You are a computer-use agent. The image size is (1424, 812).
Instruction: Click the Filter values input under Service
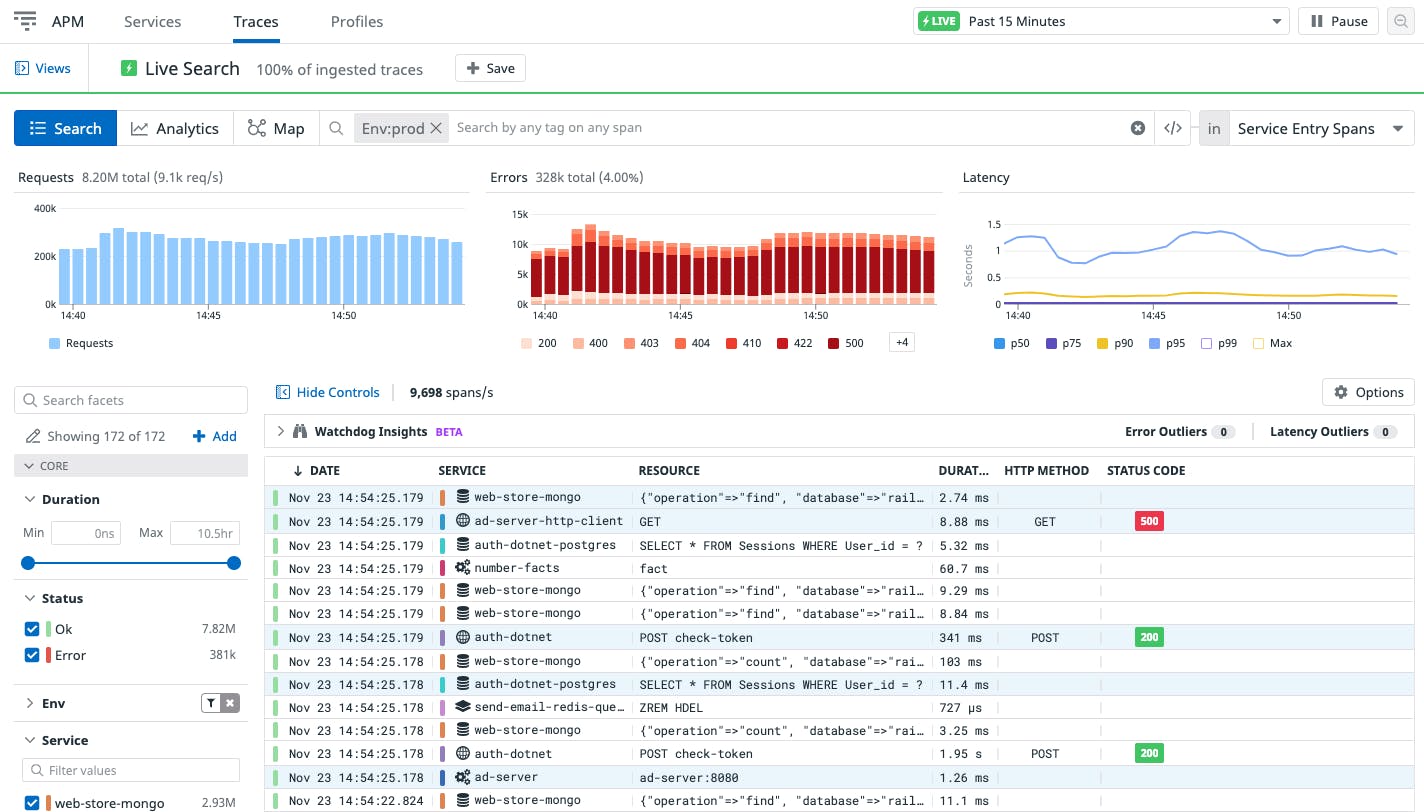pyautogui.click(x=130, y=770)
